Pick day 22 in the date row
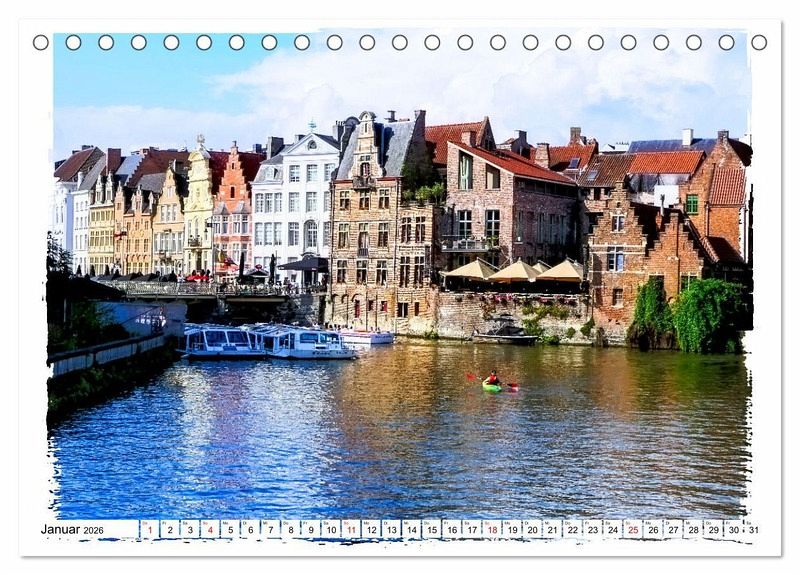 573,529
